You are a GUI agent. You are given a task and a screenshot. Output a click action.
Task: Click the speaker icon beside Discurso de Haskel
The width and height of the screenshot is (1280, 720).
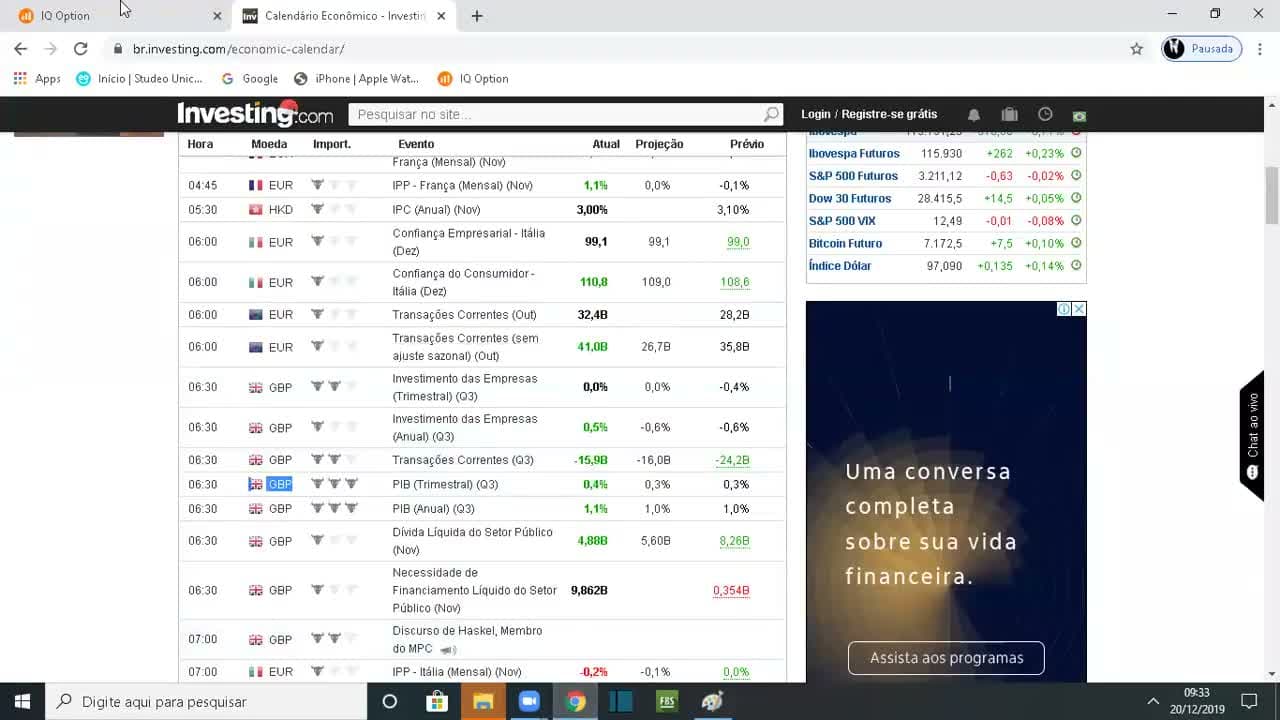tap(448, 650)
